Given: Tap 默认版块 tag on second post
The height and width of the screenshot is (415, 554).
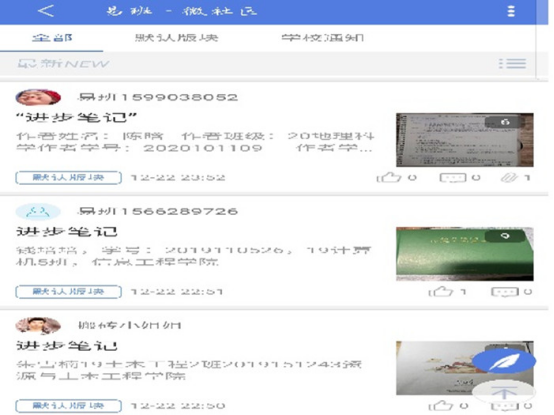Looking at the screenshot, I should click(69, 291).
